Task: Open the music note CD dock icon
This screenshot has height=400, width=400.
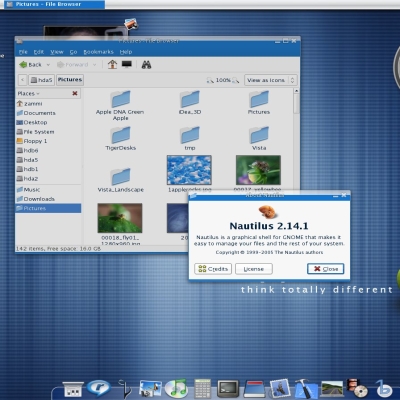Action: click(176, 388)
